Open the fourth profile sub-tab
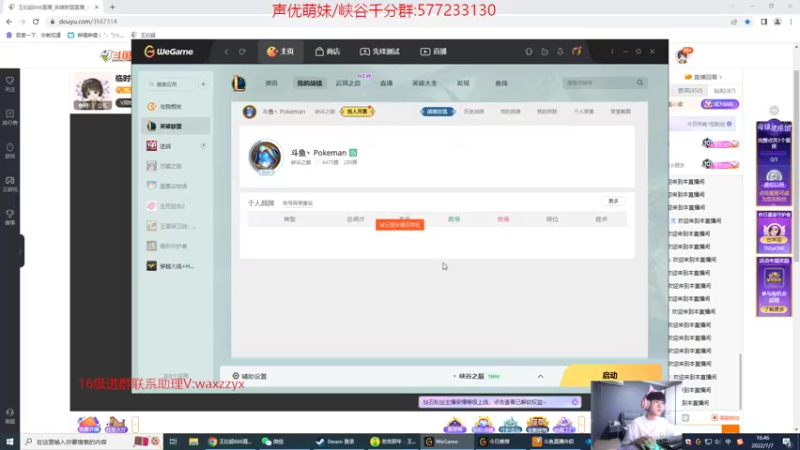The image size is (800, 450). click(x=547, y=111)
